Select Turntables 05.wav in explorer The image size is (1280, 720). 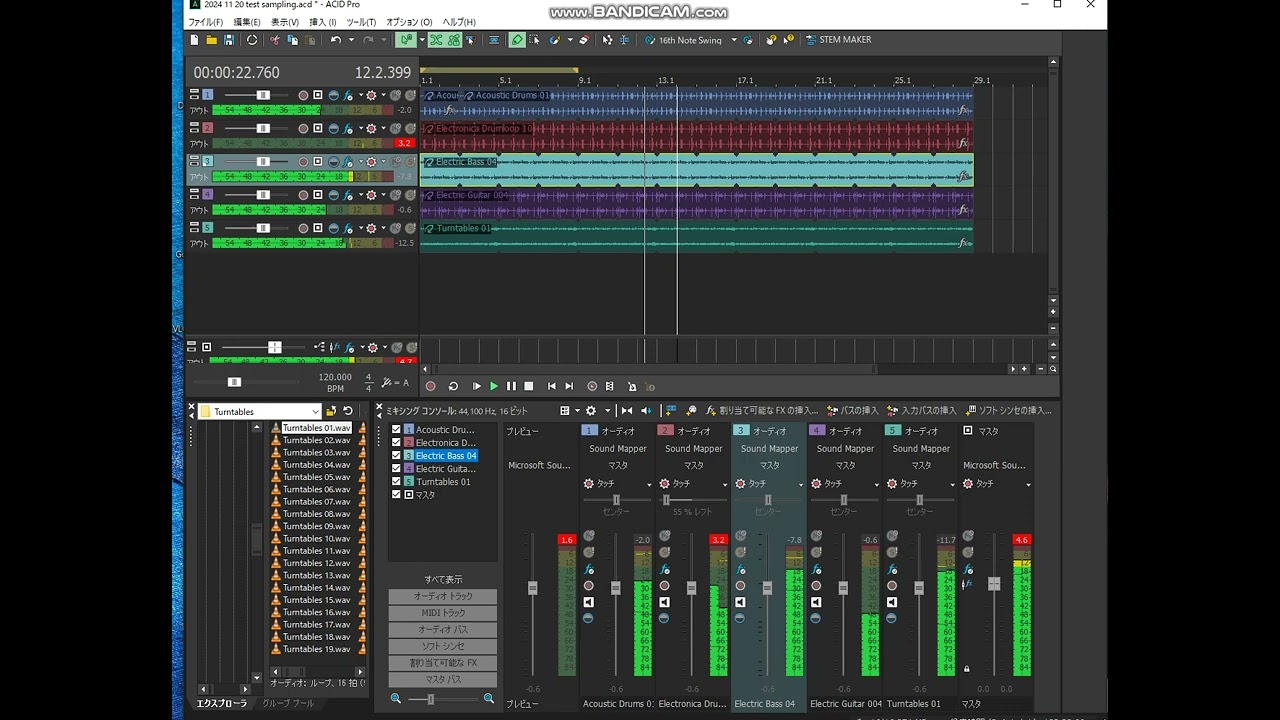tap(316, 477)
